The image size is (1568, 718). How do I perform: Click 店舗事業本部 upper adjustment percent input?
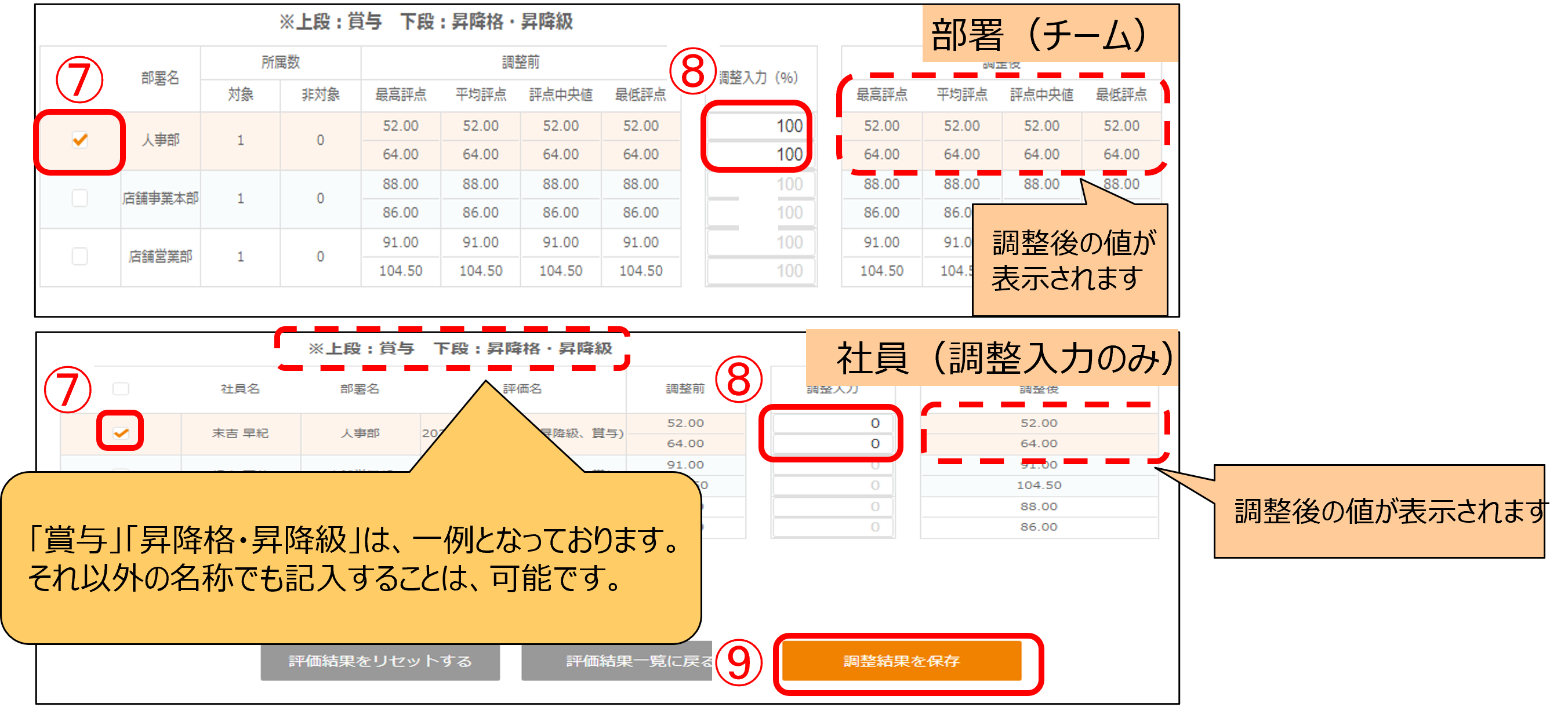[x=760, y=184]
